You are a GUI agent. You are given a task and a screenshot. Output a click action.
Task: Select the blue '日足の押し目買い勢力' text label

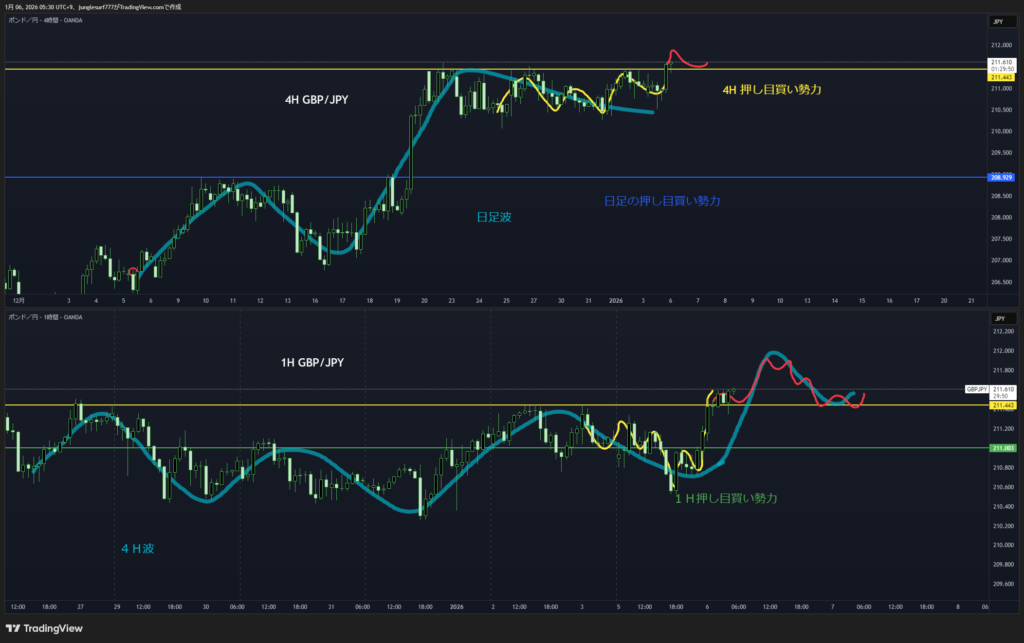coord(662,201)
